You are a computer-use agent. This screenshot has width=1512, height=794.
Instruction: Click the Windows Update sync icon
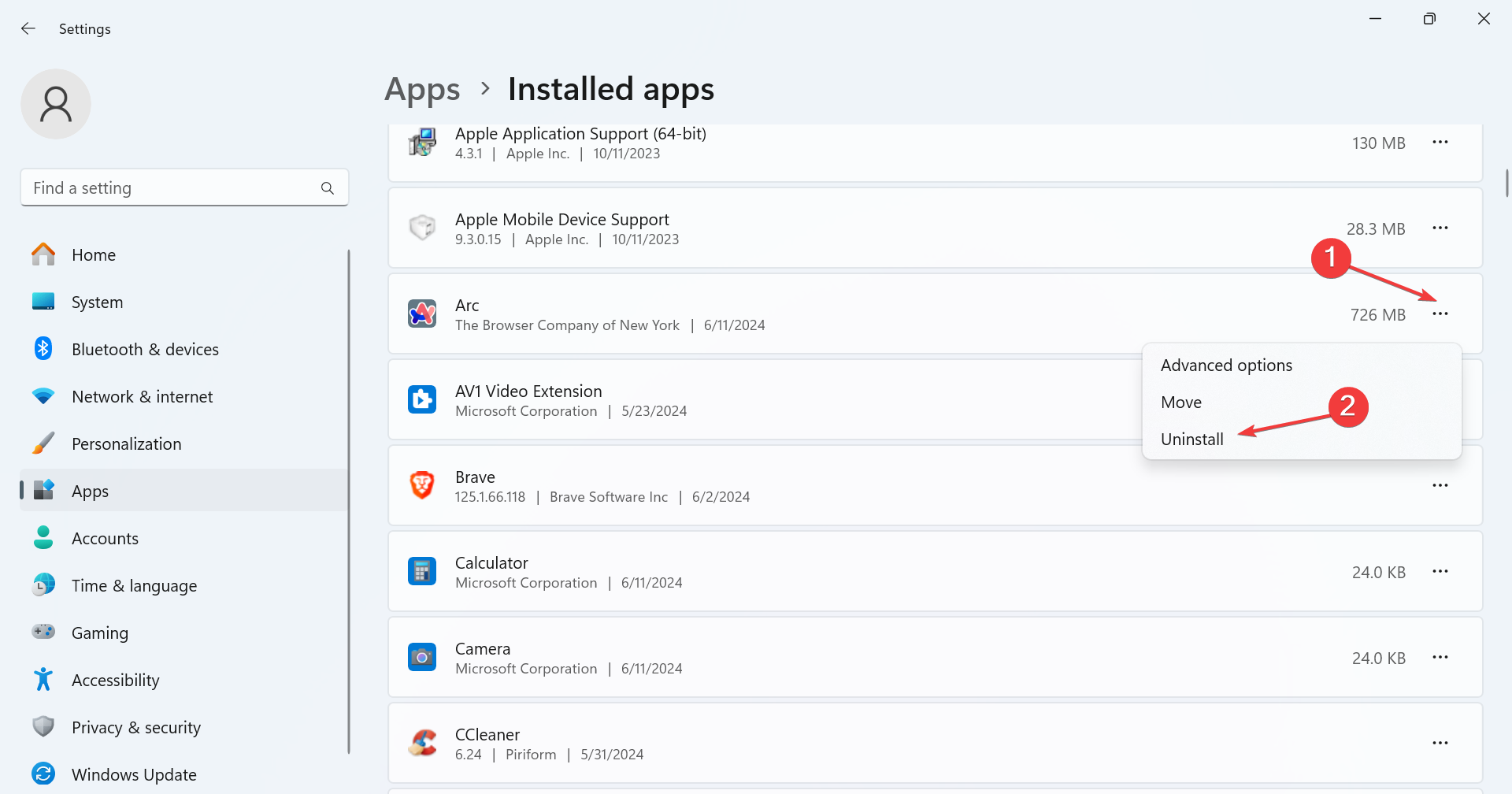tap(43, 774)
